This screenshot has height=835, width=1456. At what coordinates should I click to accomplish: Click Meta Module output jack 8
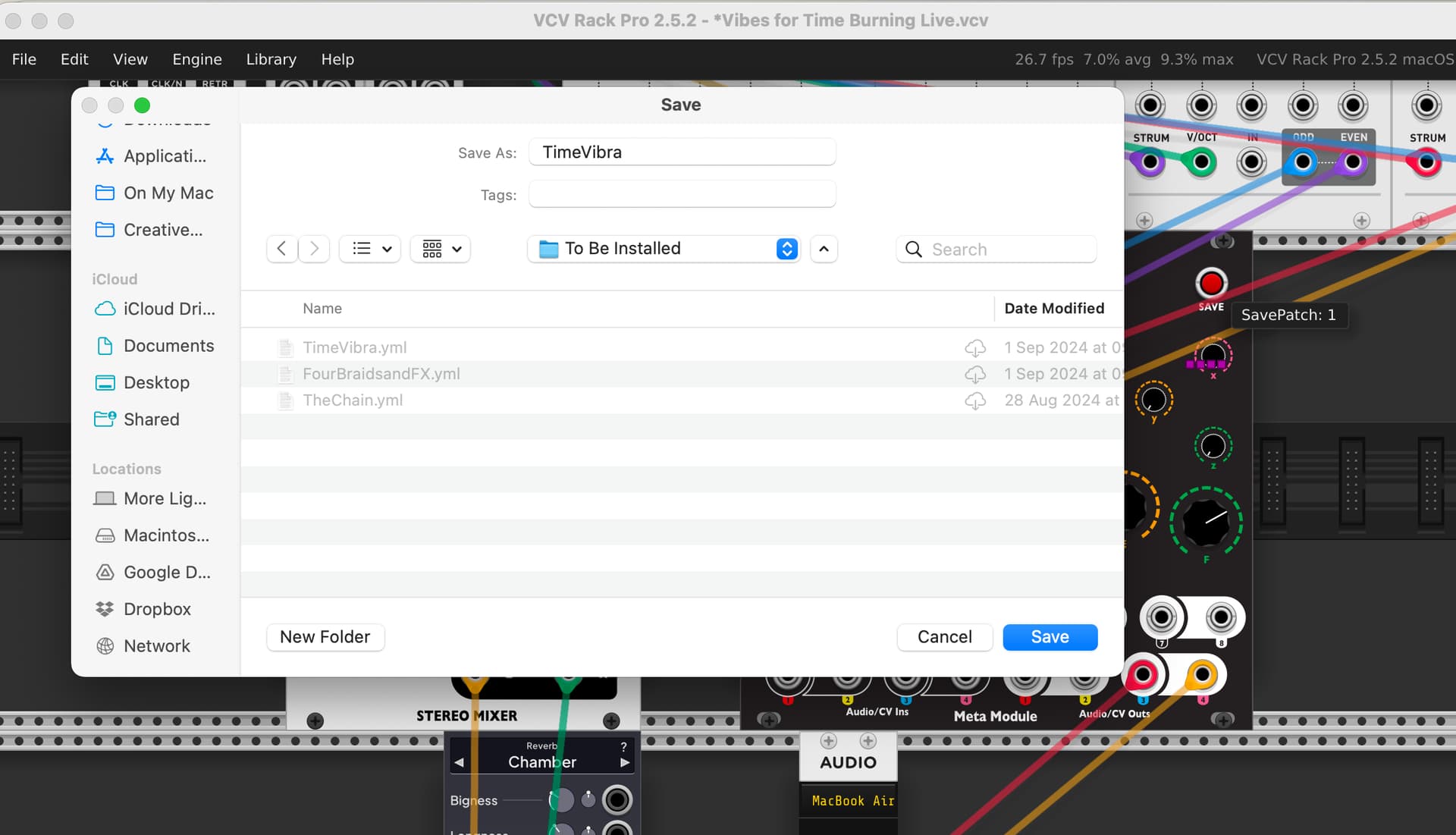[1221, 617]
